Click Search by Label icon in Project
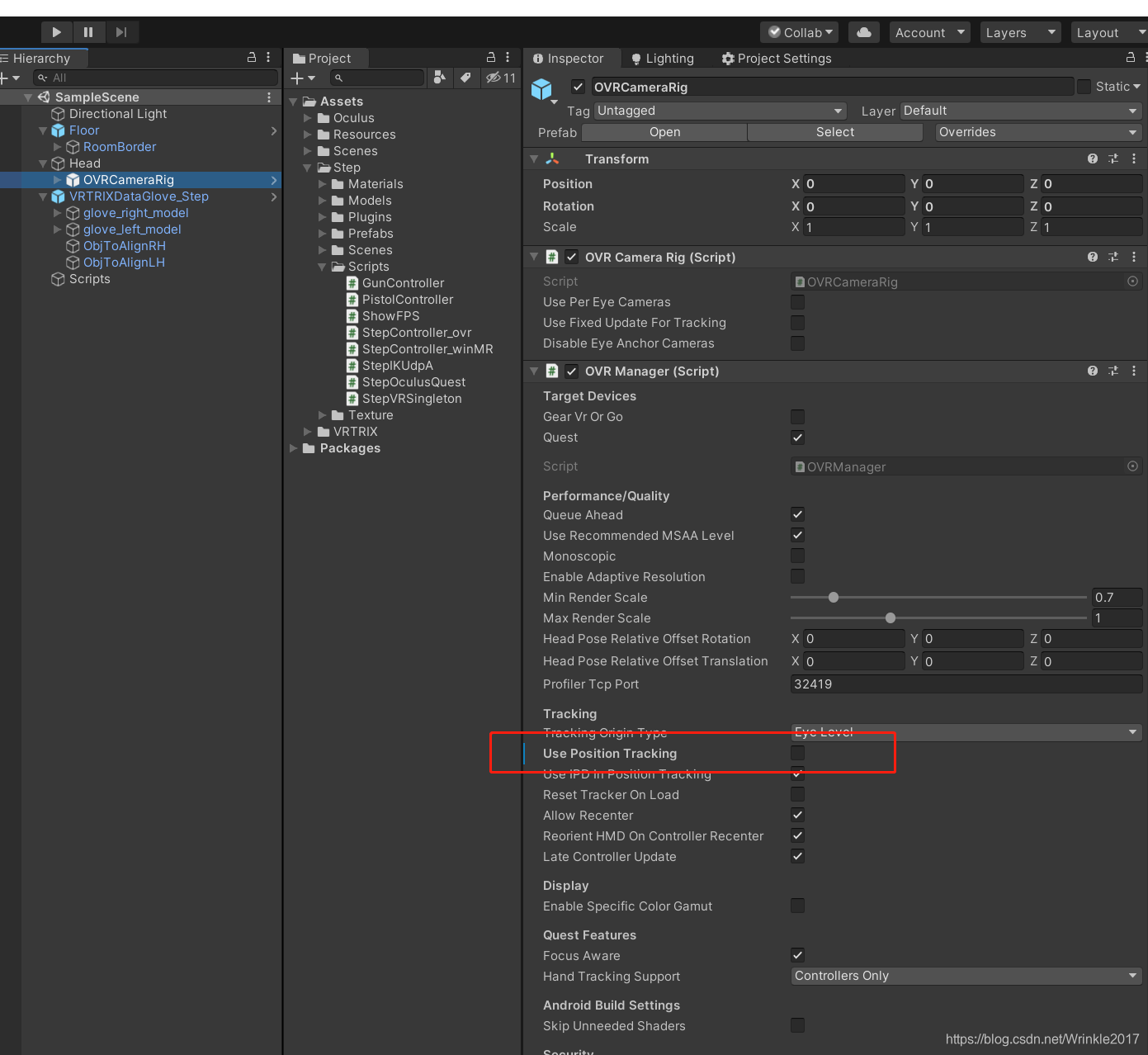 (x=465, y=78)
